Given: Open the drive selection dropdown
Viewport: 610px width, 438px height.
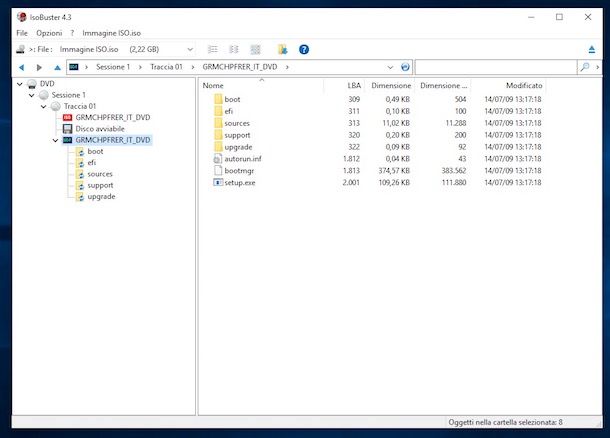Looking at the screenshot, I should point(190,49).
